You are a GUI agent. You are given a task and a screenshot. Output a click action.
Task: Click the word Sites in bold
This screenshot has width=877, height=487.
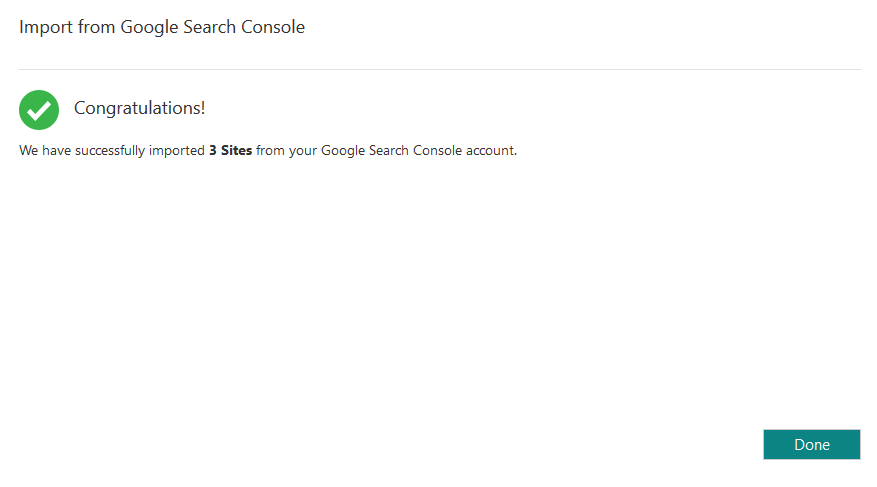pos(236,151)
